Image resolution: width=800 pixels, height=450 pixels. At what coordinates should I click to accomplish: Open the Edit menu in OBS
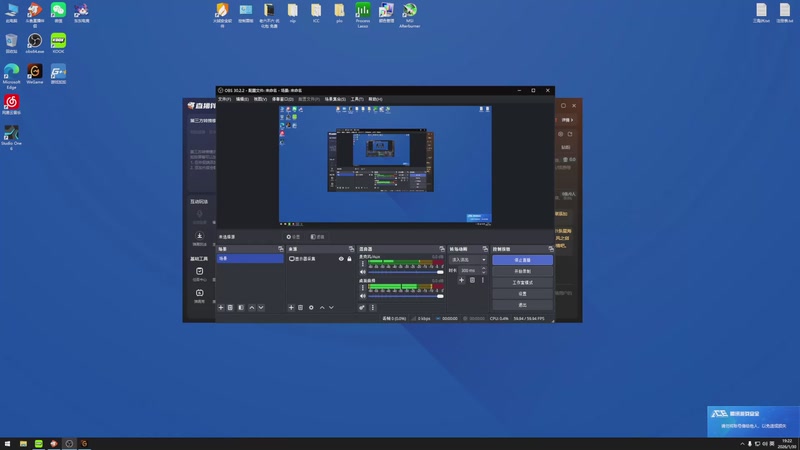242,99
